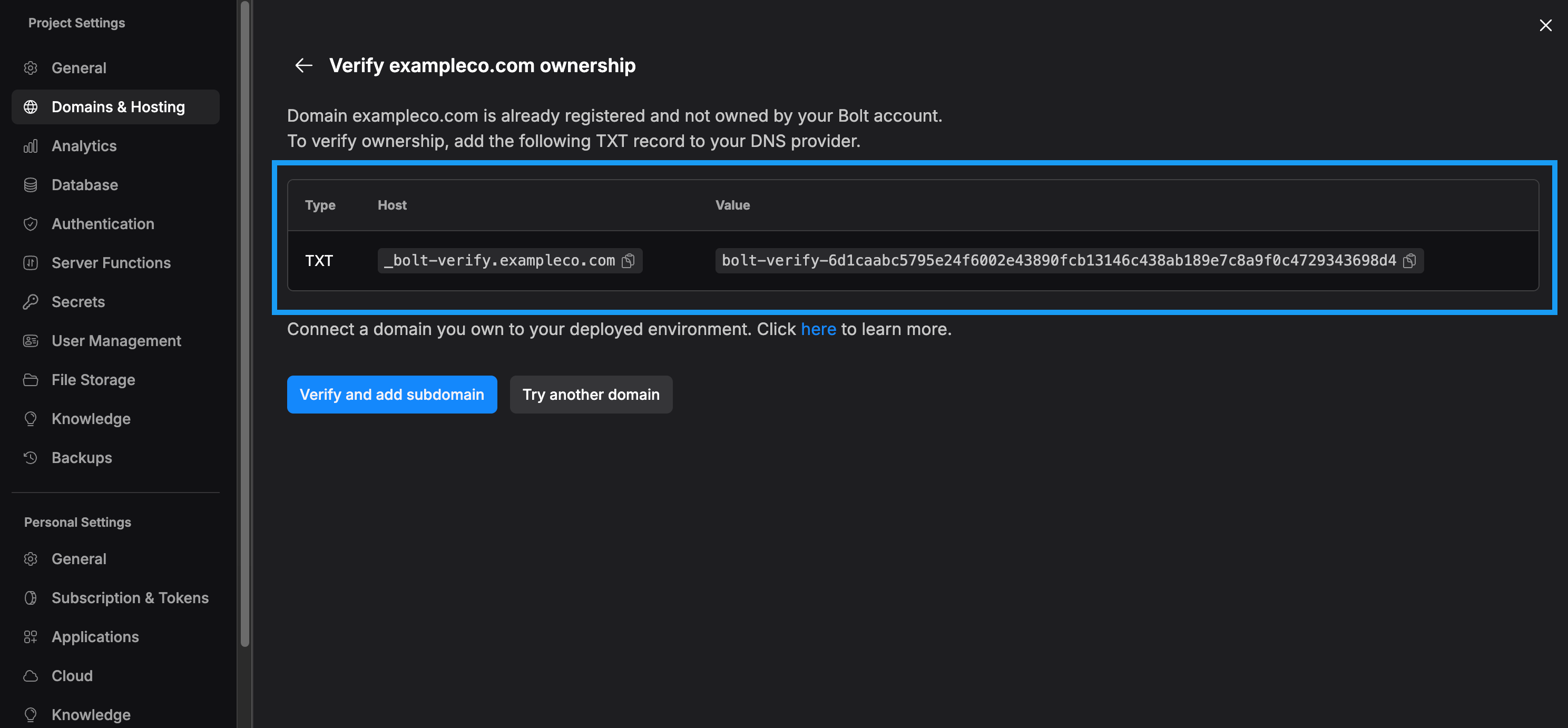Open Analytics bar chart icon
1568x728 pixels.
click(31, 146)
